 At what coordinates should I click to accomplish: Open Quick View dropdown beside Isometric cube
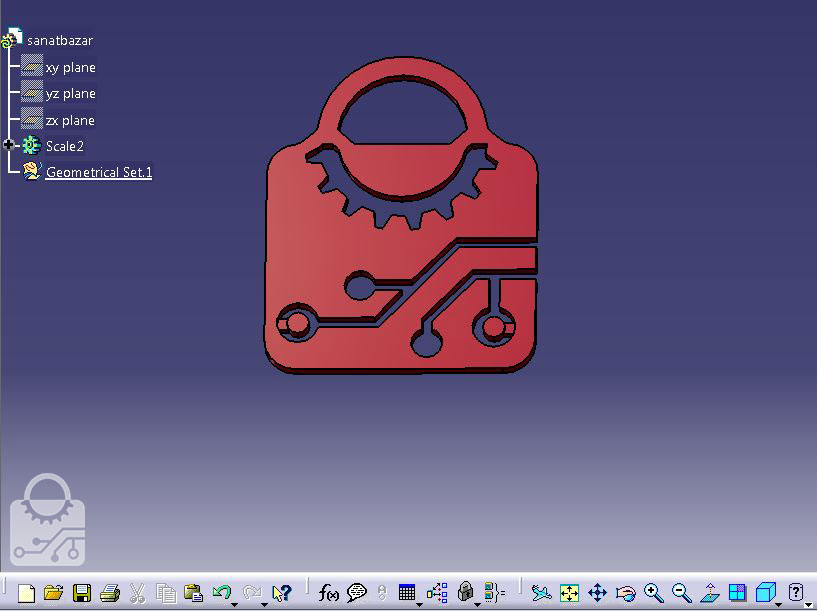pyautogui.click(x=778, y=604)
